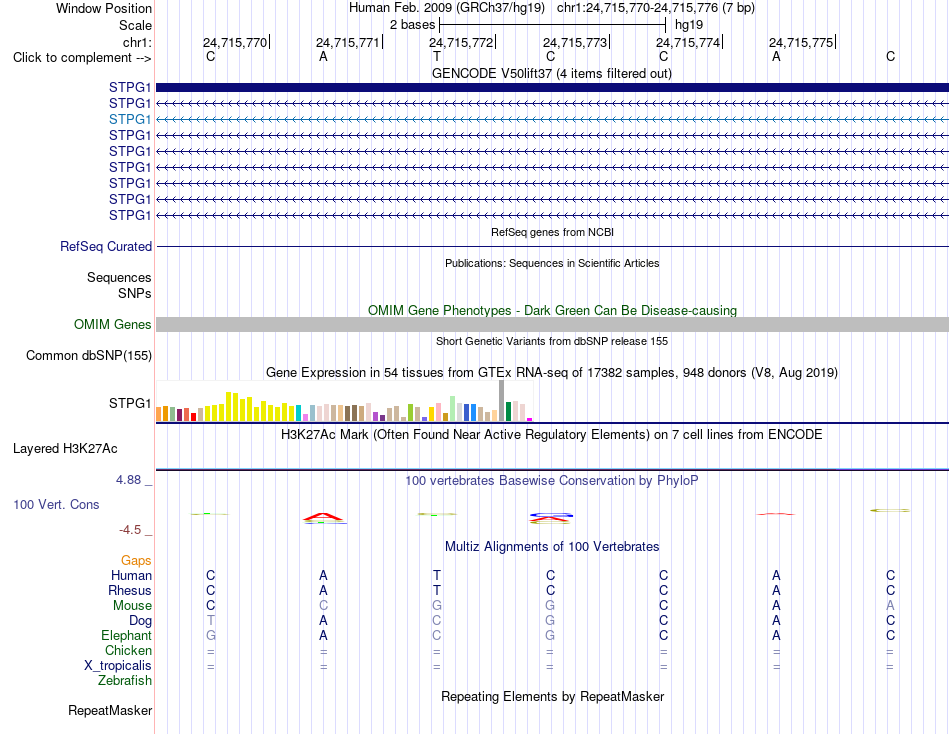Open the 'RefSeq Curated' track label
This screenshot has height=734, width=950.
pyautogui.click(x=106, y=247)
